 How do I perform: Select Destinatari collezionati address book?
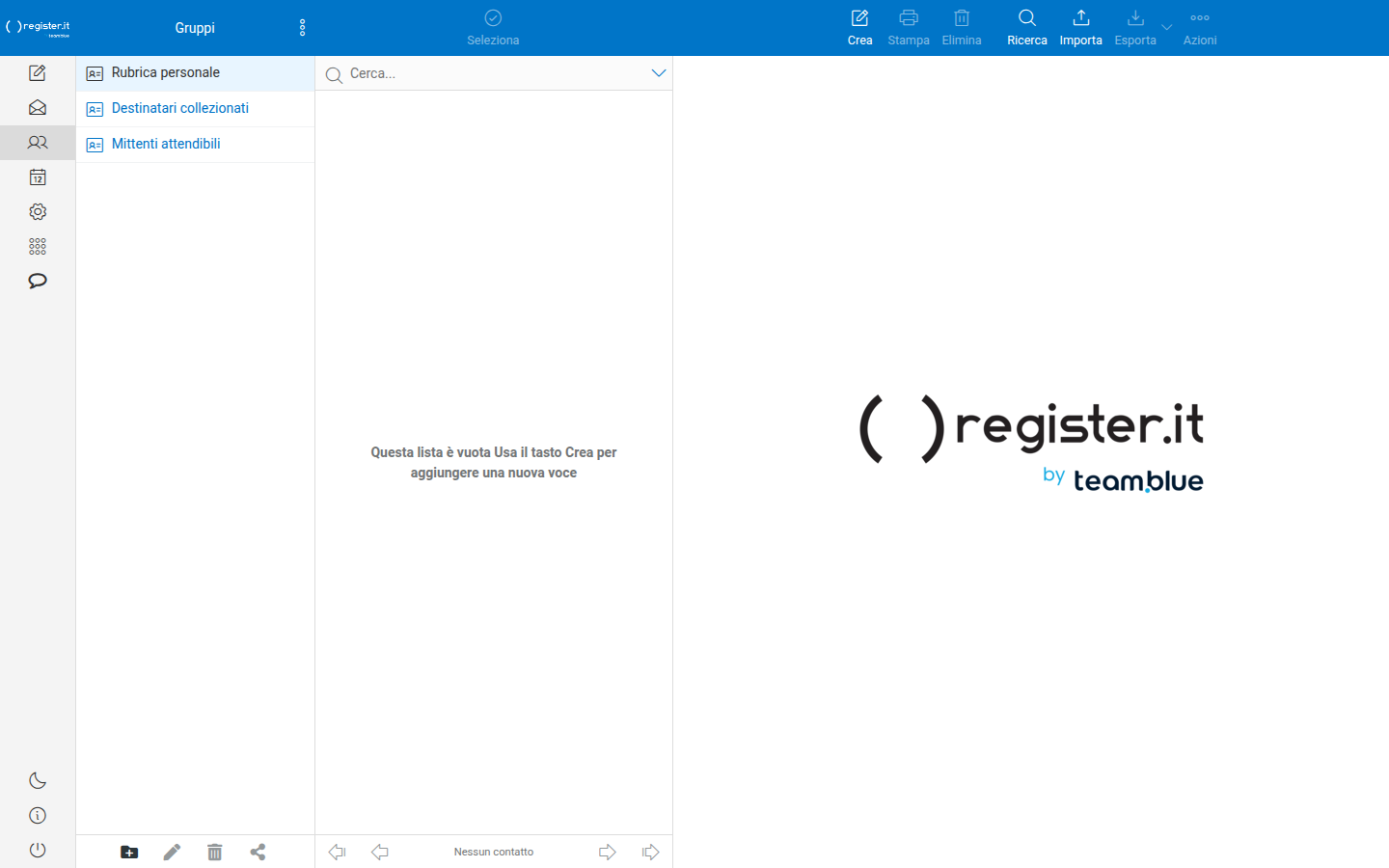click(195, 109)
